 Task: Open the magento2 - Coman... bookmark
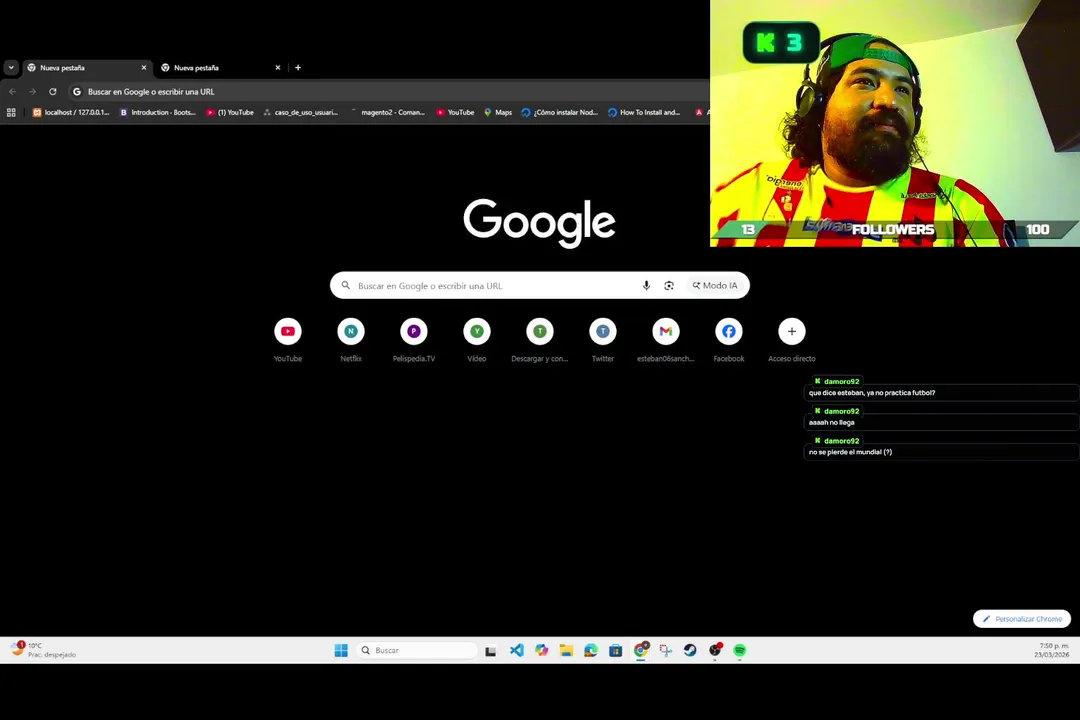pyautogui.click(x=387, y=112)
